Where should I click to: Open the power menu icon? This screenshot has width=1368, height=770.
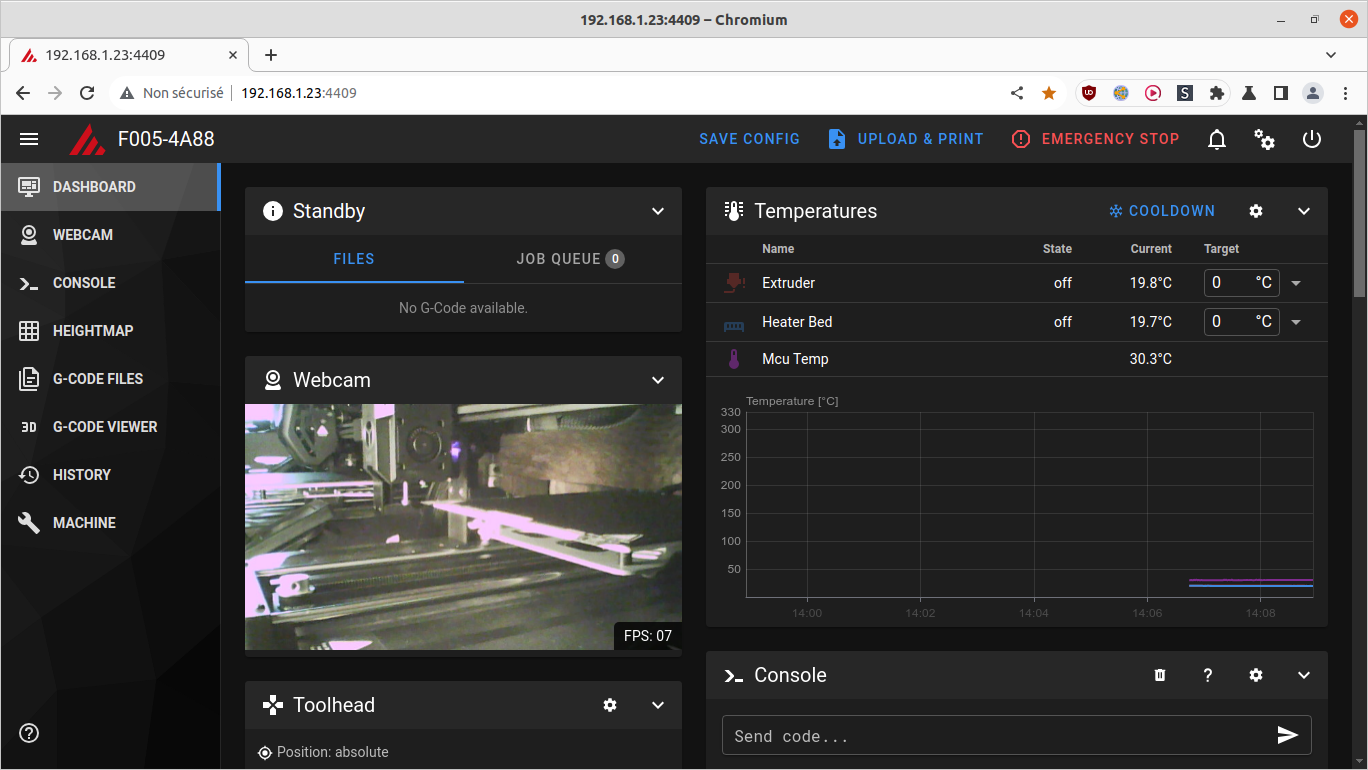coord(1313,139)
